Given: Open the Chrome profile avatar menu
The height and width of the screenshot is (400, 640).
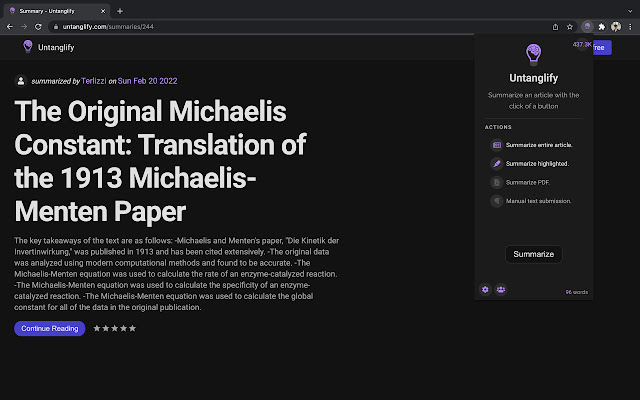Looking at the screenshot, I should pos(616,26).
